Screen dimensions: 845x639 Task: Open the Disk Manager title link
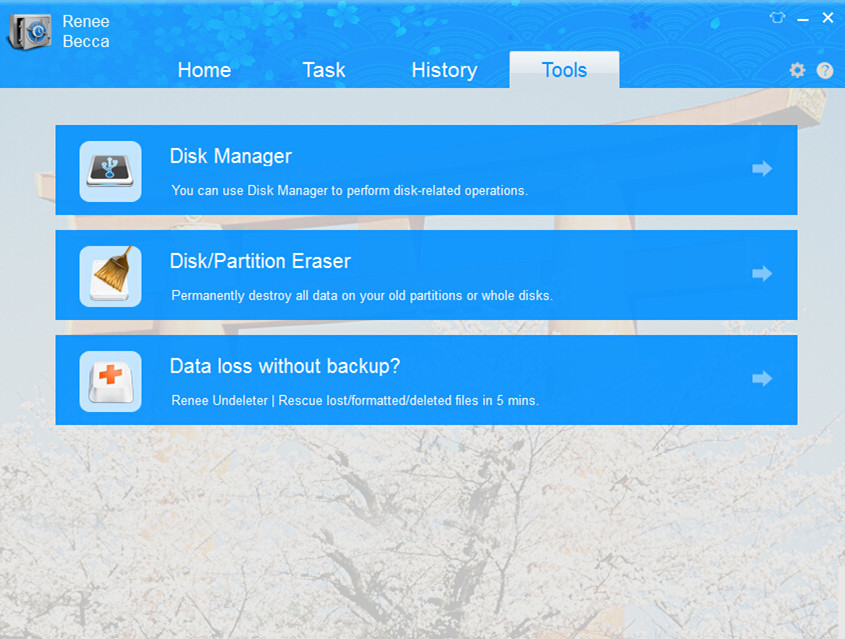231,156
